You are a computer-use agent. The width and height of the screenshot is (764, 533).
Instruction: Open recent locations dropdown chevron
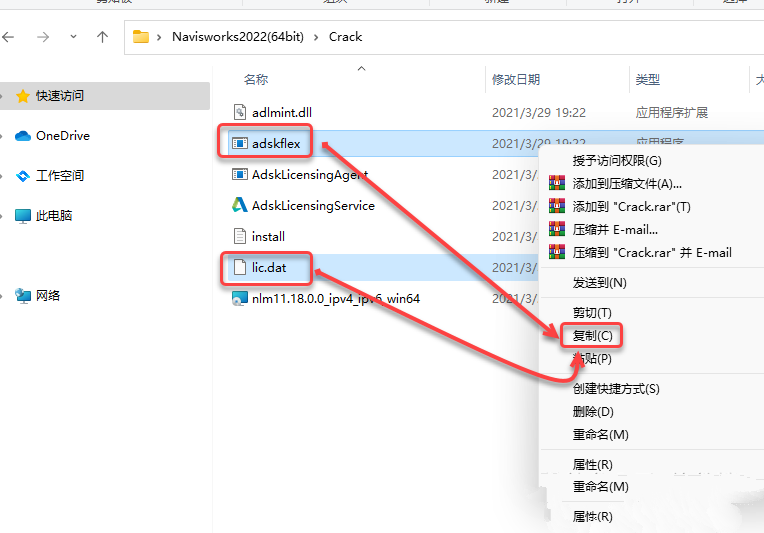tap(73, 37)
